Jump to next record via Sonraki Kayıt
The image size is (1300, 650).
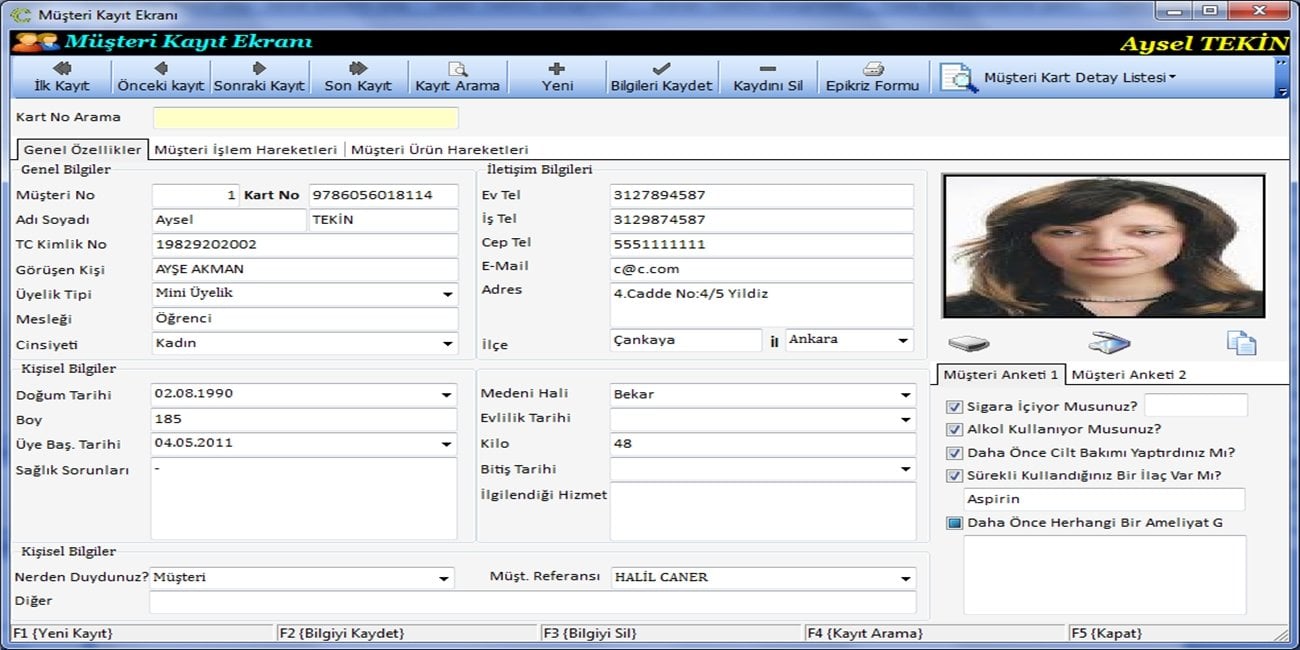(259, 76)
